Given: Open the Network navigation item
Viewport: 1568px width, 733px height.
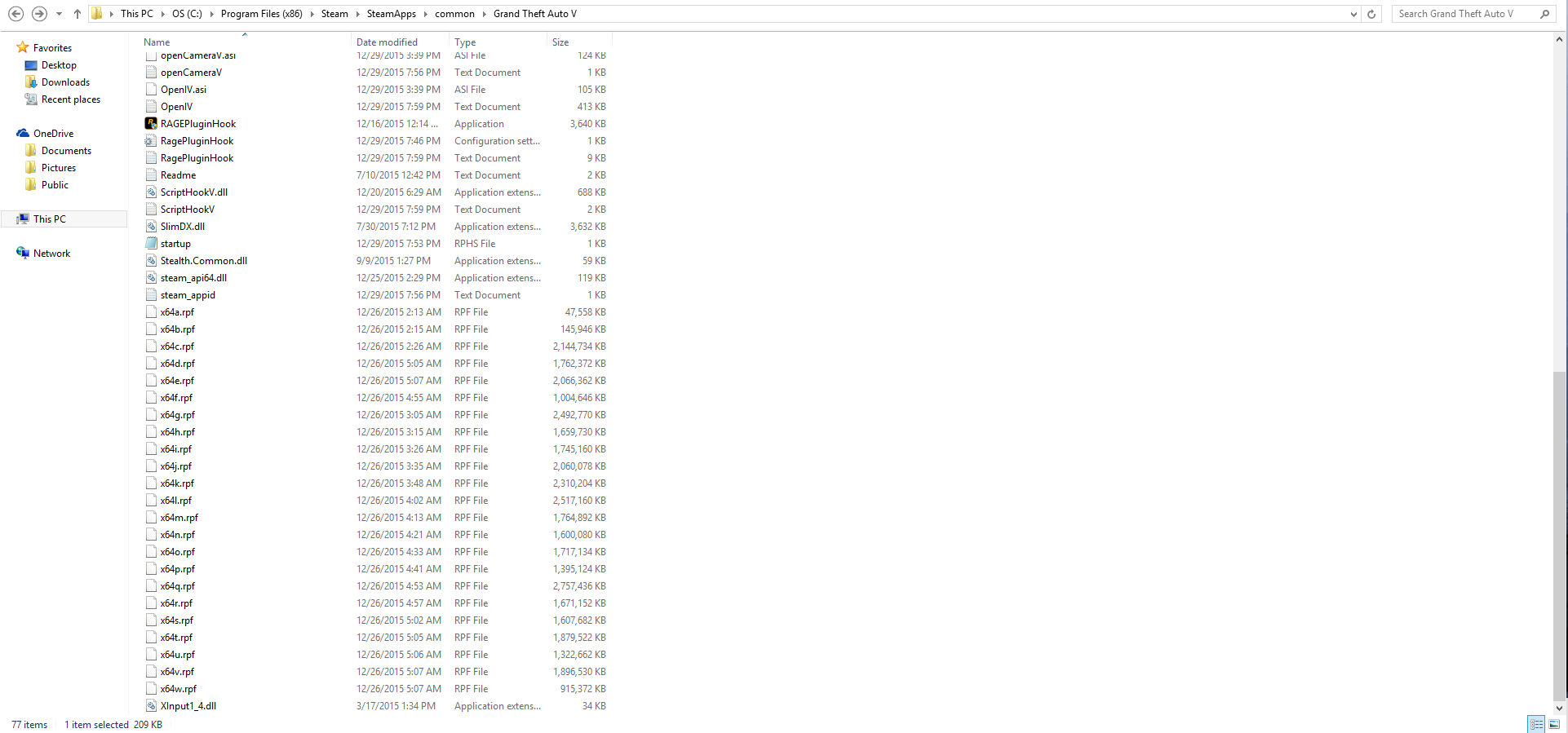Looking at the screenshot, I should click(51, 254).
